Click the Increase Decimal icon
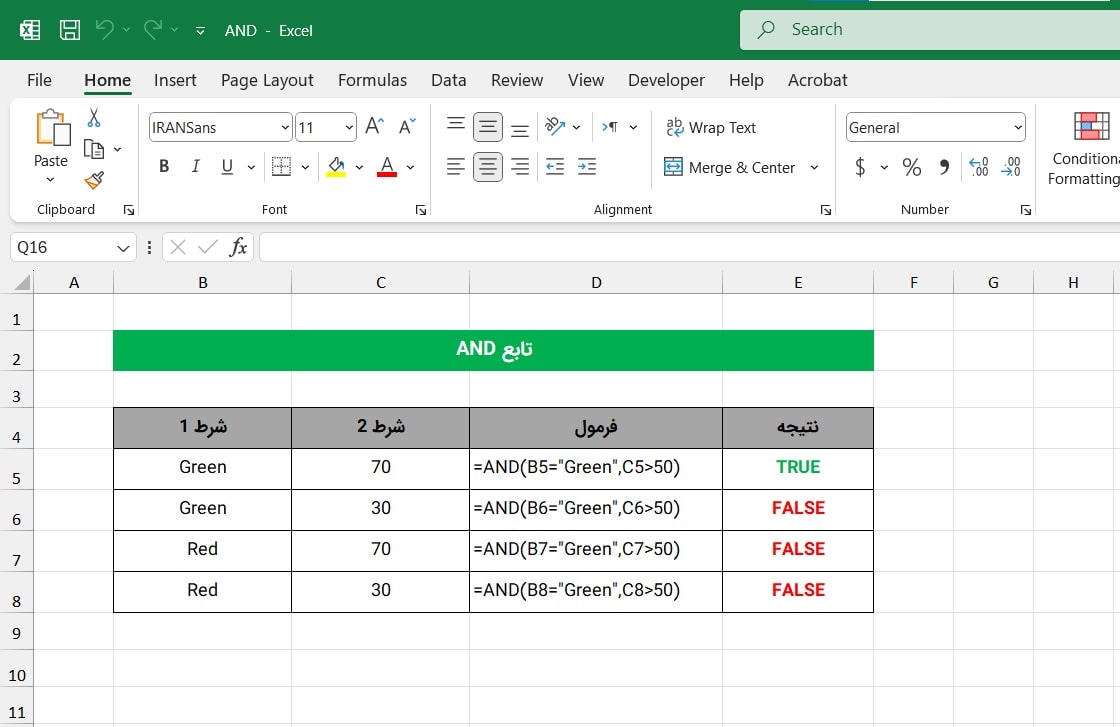Viewport: 1120px width, 727px height. pos(979,167)
